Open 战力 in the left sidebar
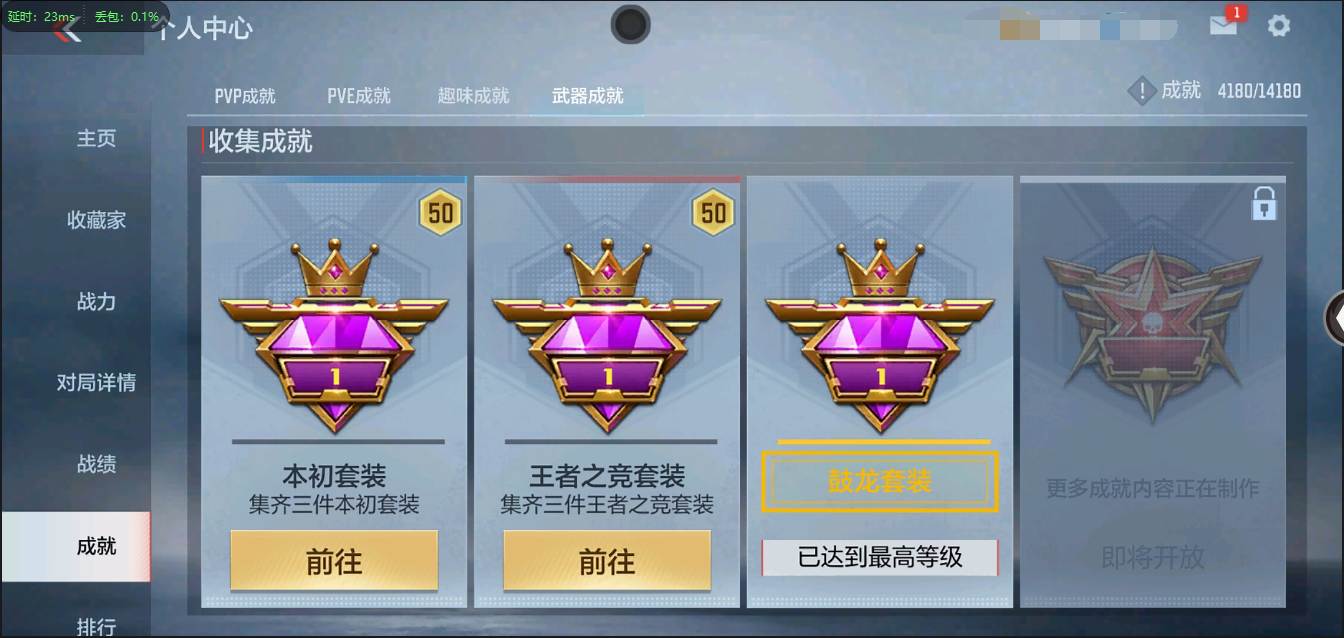 pos(96,301)
